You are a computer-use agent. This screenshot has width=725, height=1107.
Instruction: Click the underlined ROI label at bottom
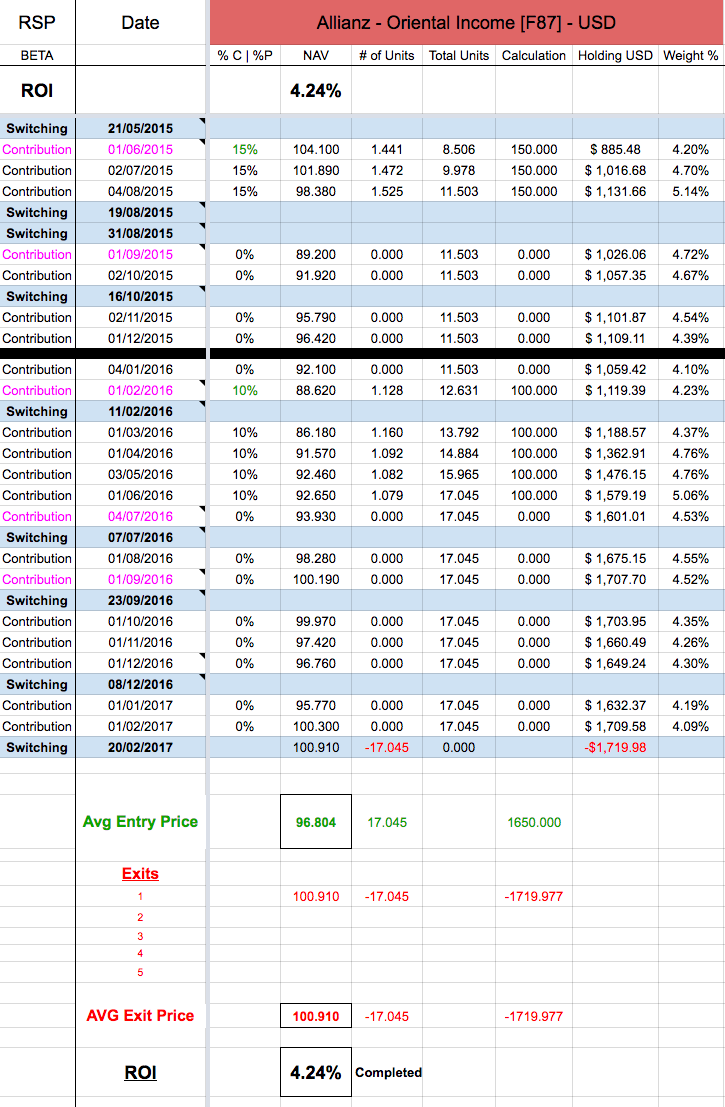pyautogui.click(x=140, y=1072)
